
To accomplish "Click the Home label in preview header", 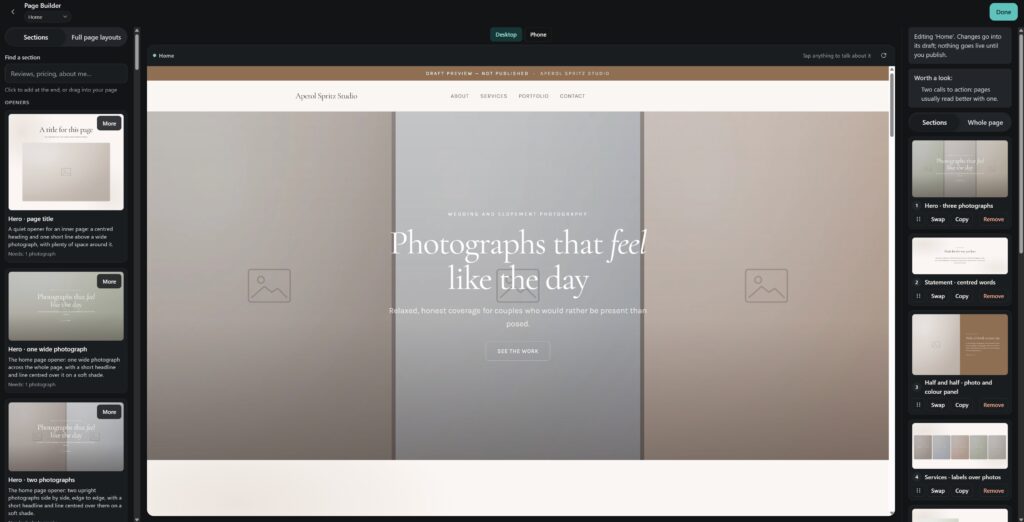I will (166, 56).
